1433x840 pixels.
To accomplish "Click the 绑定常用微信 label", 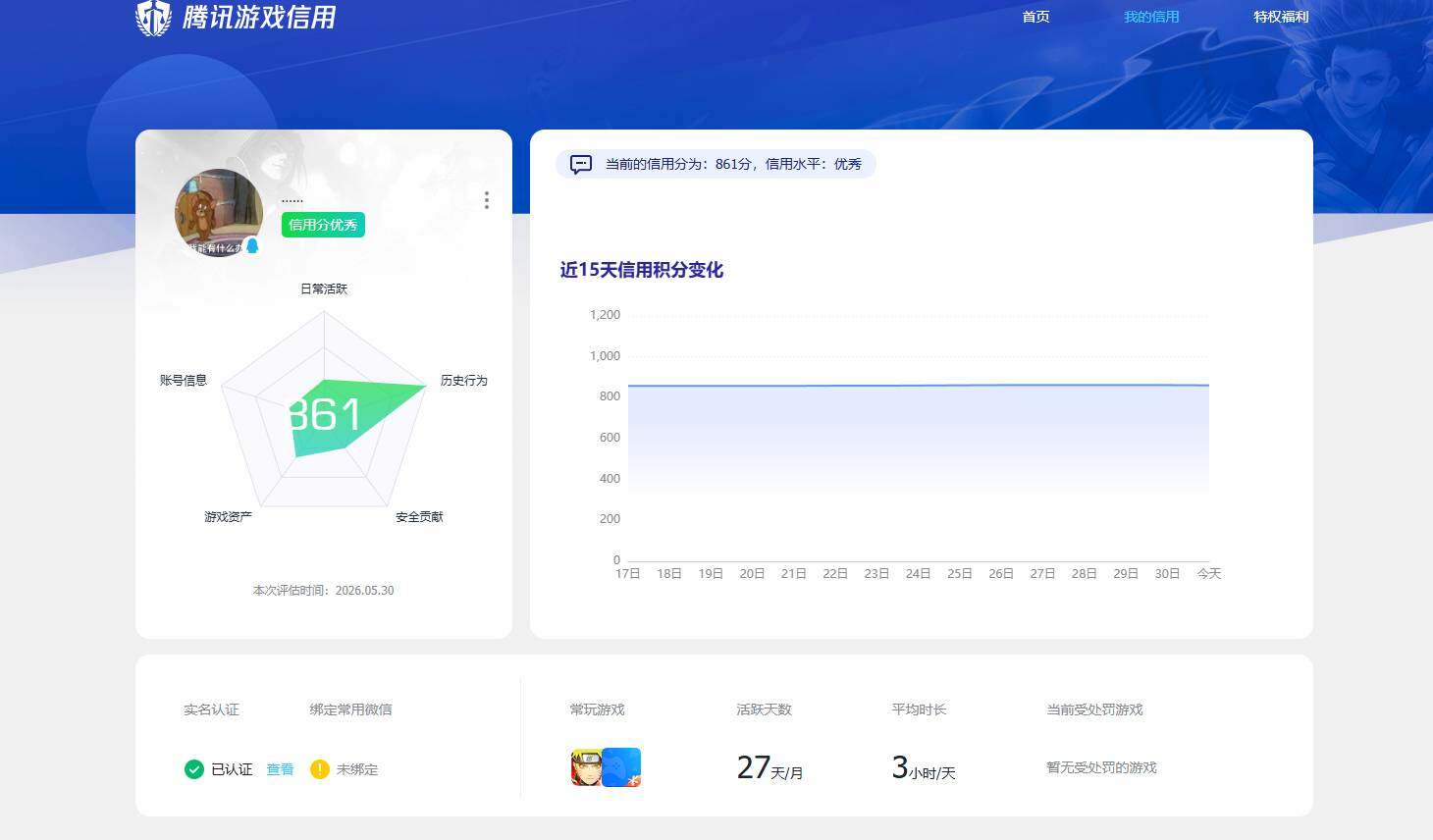I will 350,709.
